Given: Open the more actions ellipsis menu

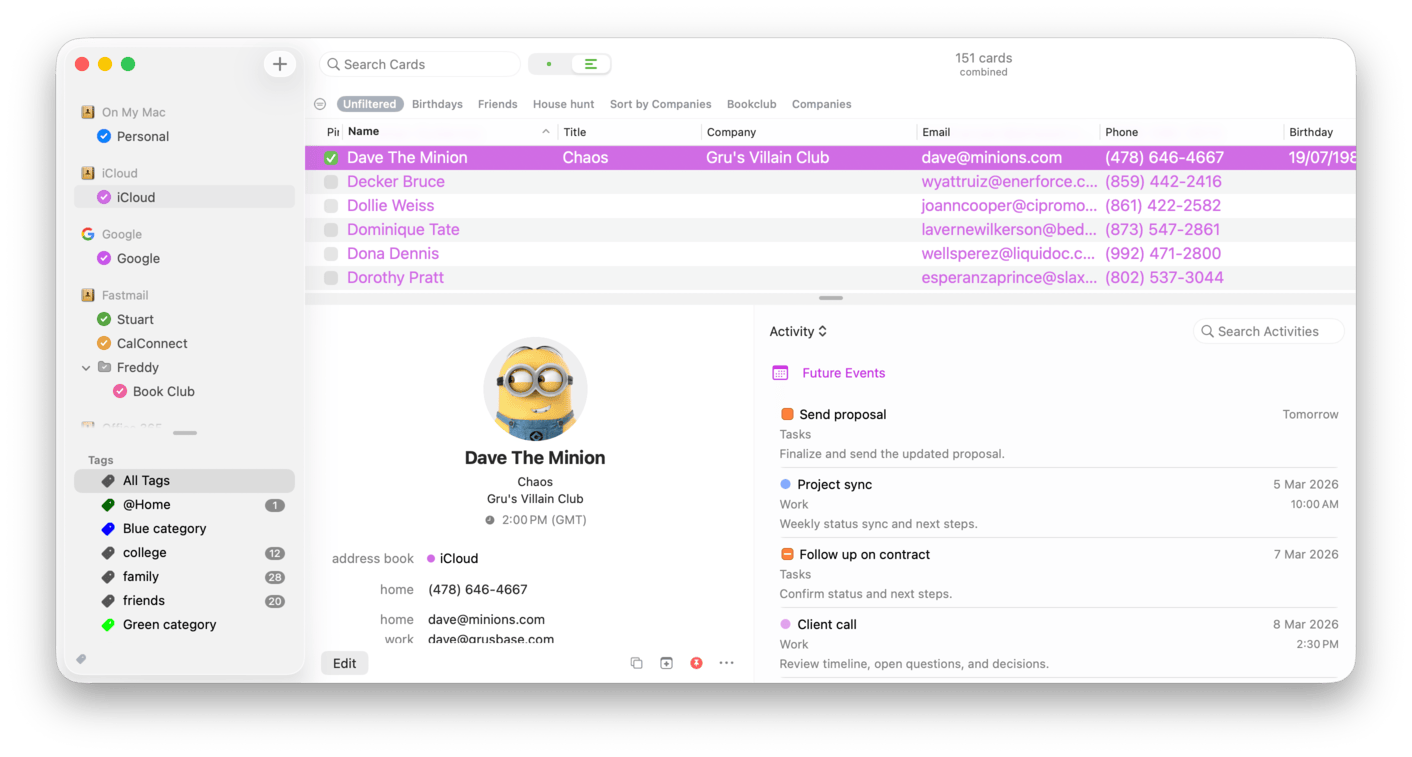Looking at the screenshot, I should point(726,662).
